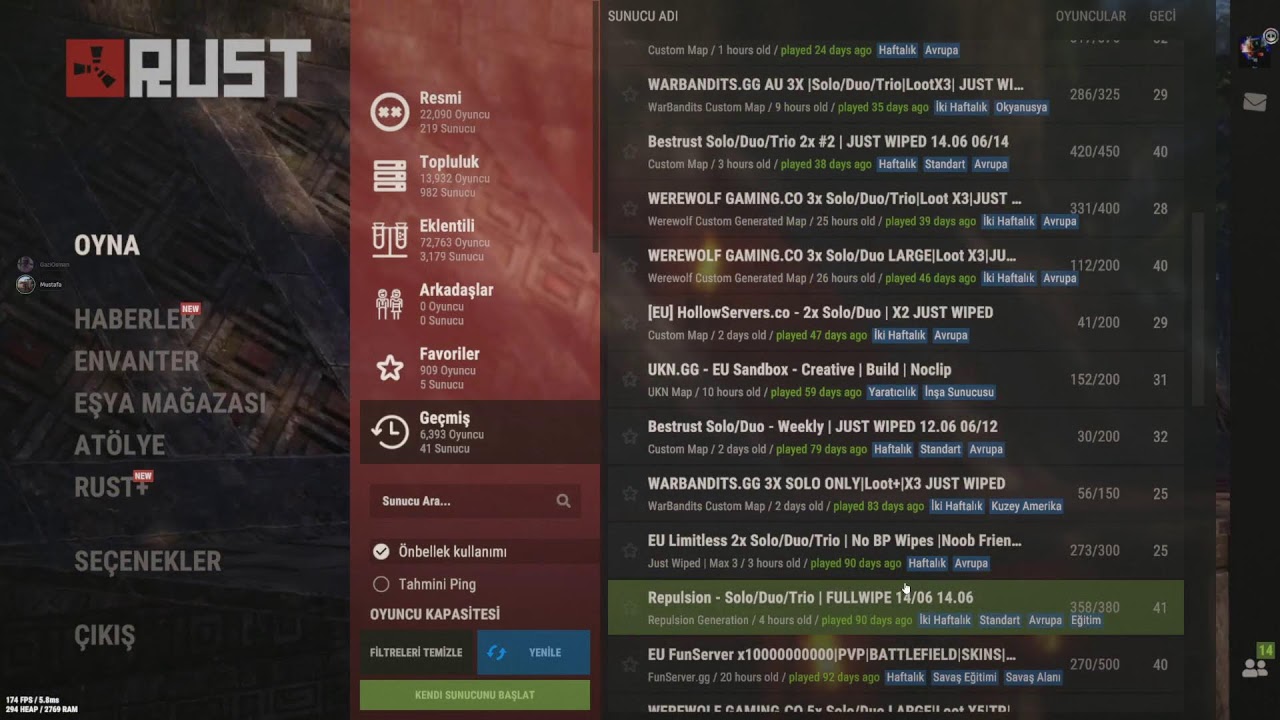The height and width of the screenshot is (720, 1280).
Task: Select the WARBANDITS.GG AU 3X server row
Action: [x=896, y=95]
